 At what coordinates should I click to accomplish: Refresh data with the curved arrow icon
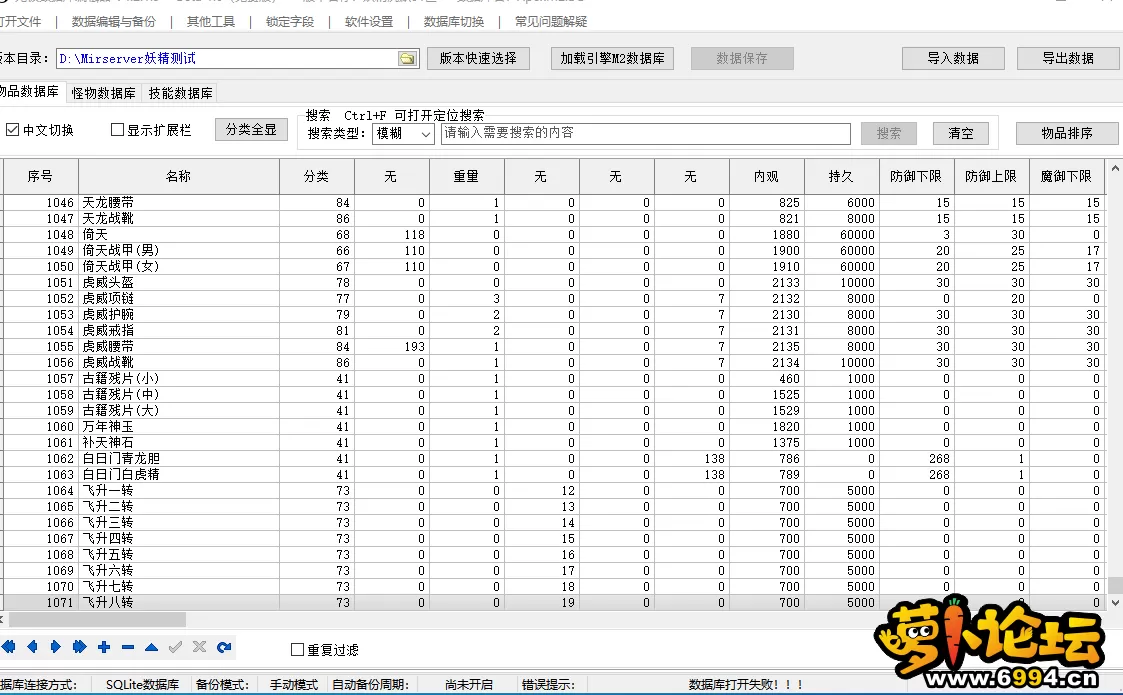pyautogui.click(x=223, y=647)
